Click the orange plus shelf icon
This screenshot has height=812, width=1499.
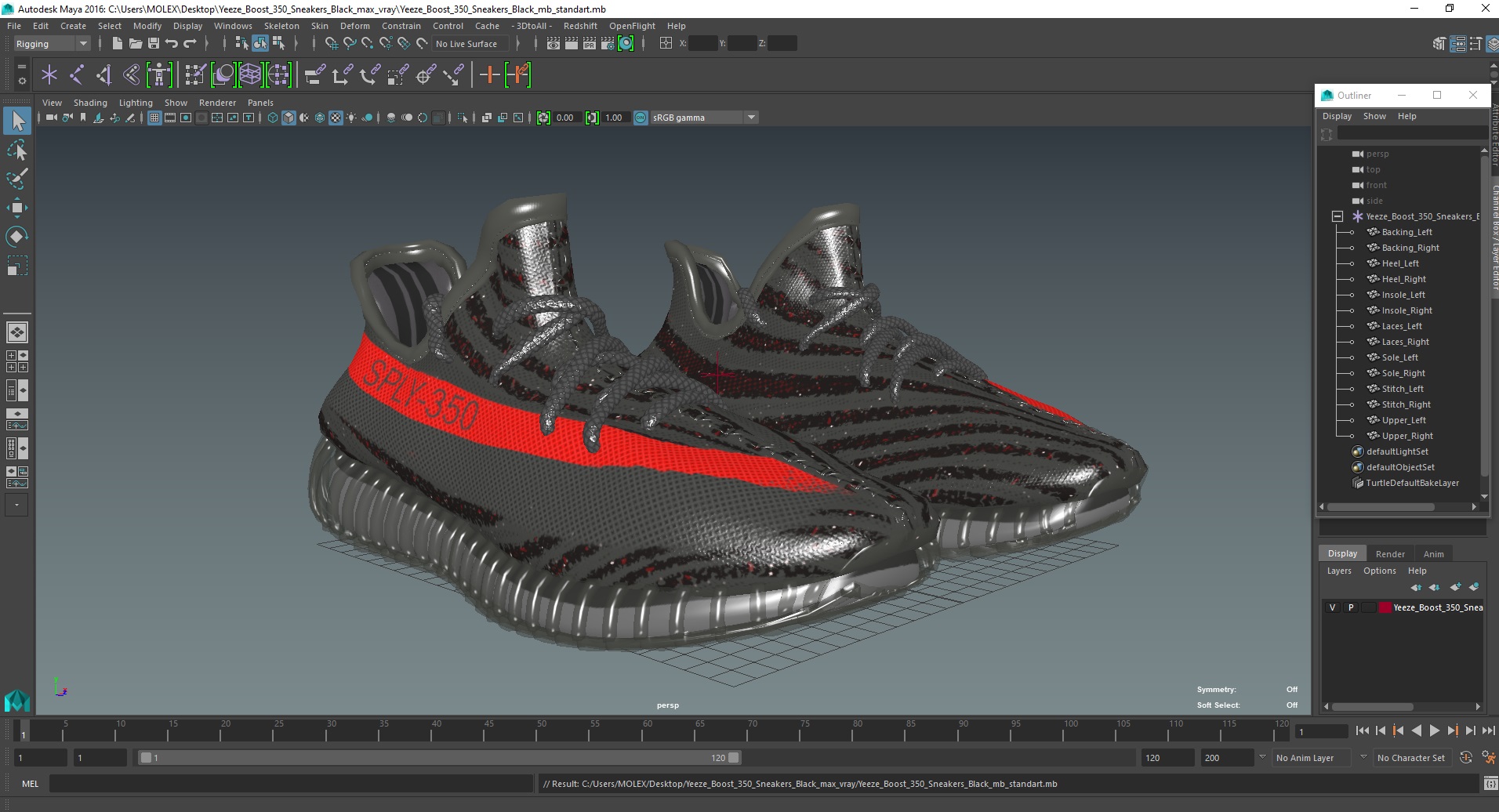489,75
